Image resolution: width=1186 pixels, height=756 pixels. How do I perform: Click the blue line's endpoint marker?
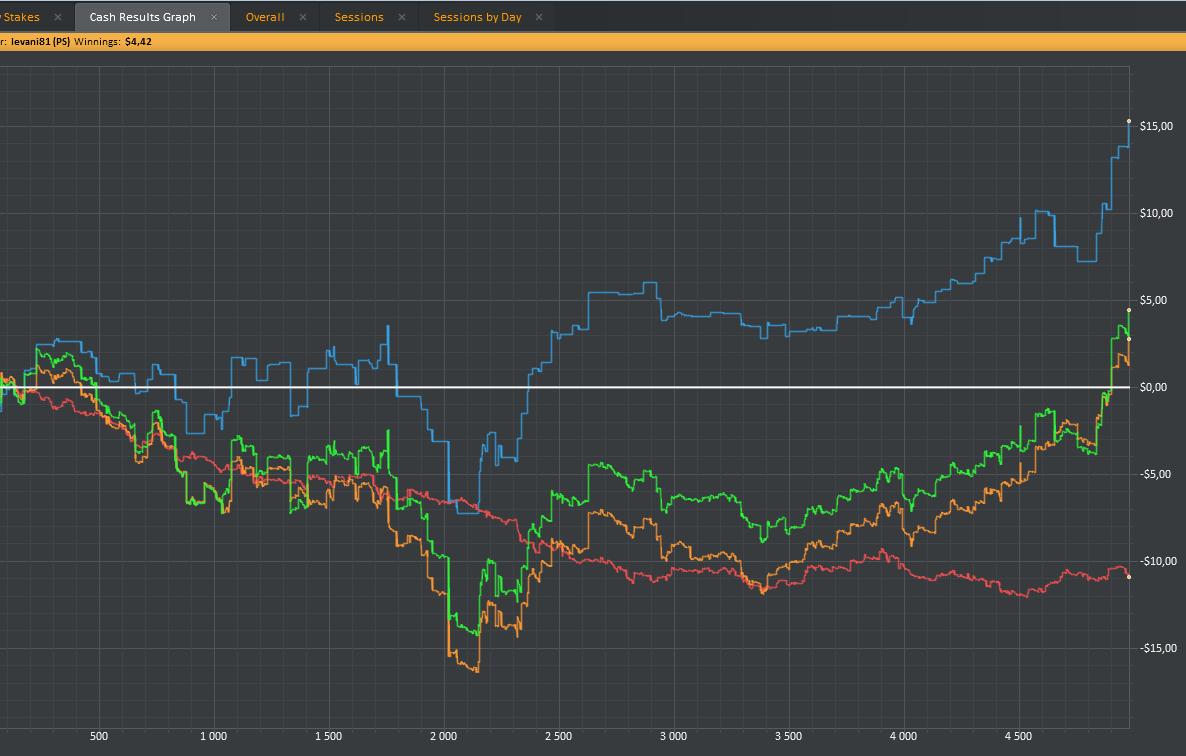(x=1129, y=121)
